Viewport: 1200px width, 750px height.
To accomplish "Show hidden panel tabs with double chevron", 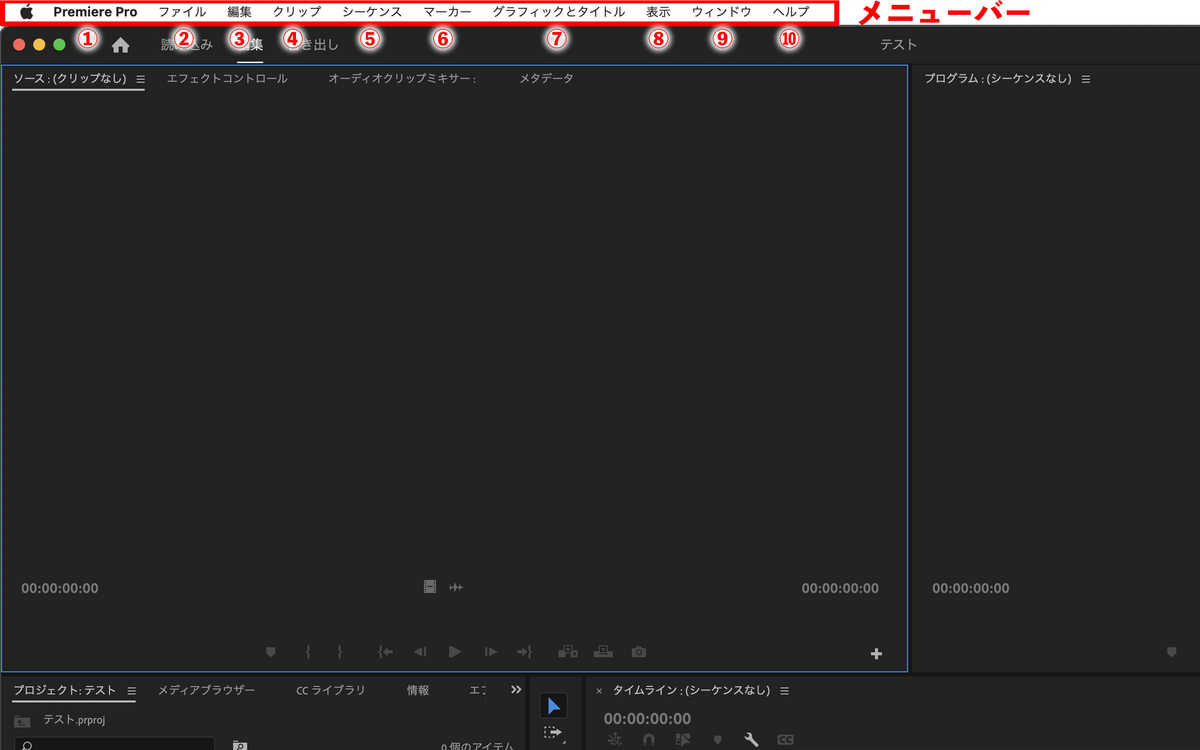I will [x=516, y=689].
